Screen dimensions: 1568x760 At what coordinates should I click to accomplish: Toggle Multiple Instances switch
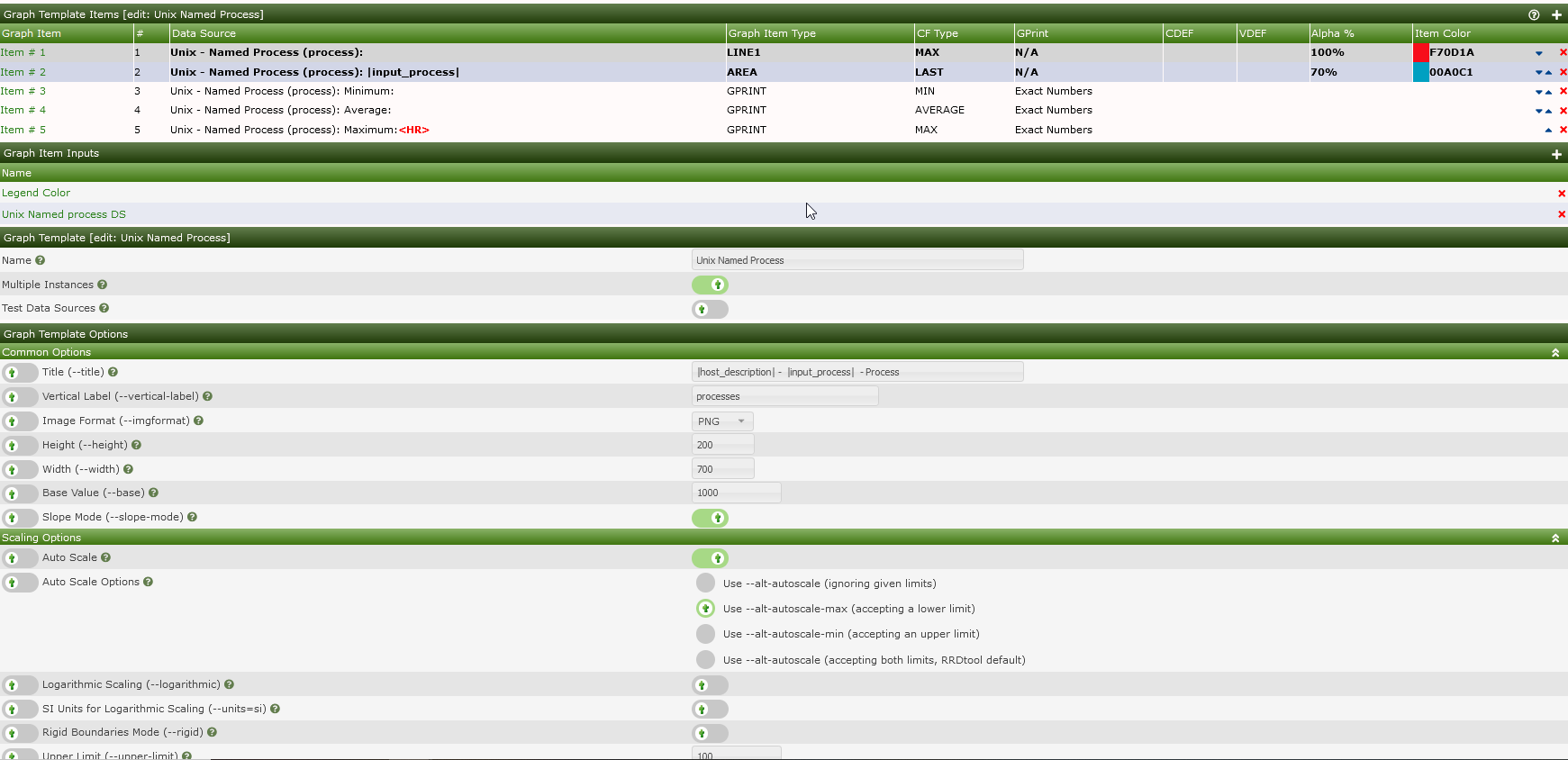coord(710,285)
